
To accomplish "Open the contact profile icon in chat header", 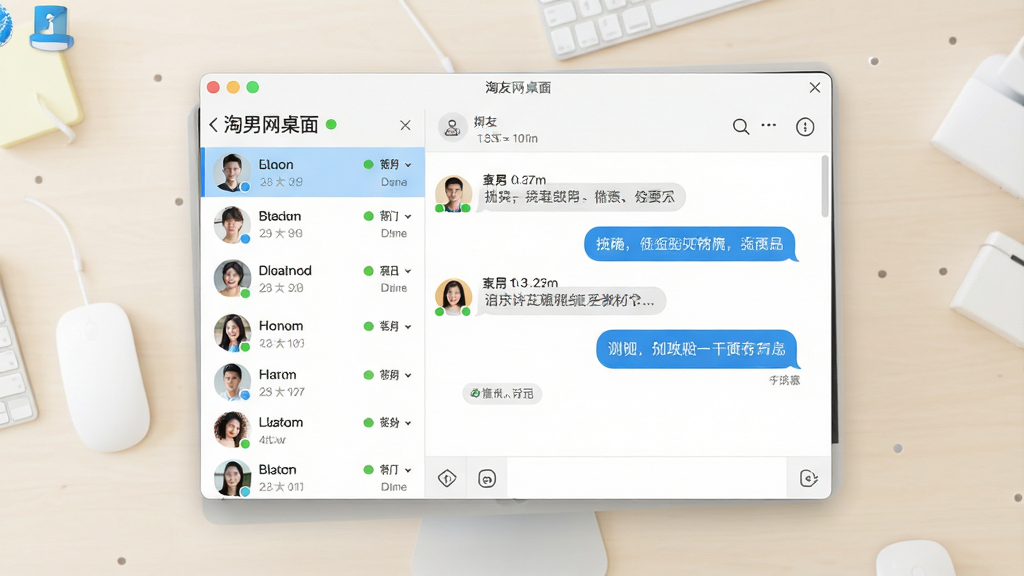I will 453,127.
